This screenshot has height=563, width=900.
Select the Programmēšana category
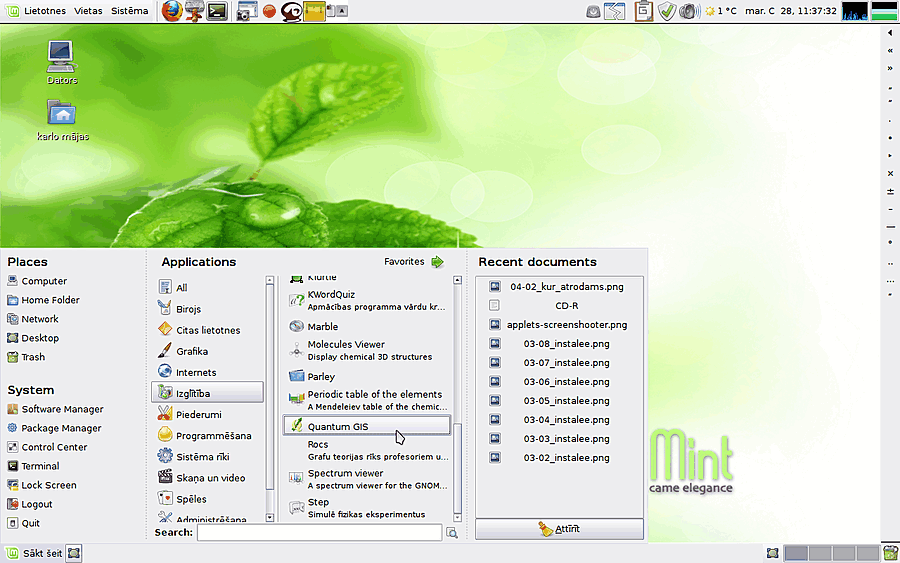pyautogui.click(x=207, y=436)
